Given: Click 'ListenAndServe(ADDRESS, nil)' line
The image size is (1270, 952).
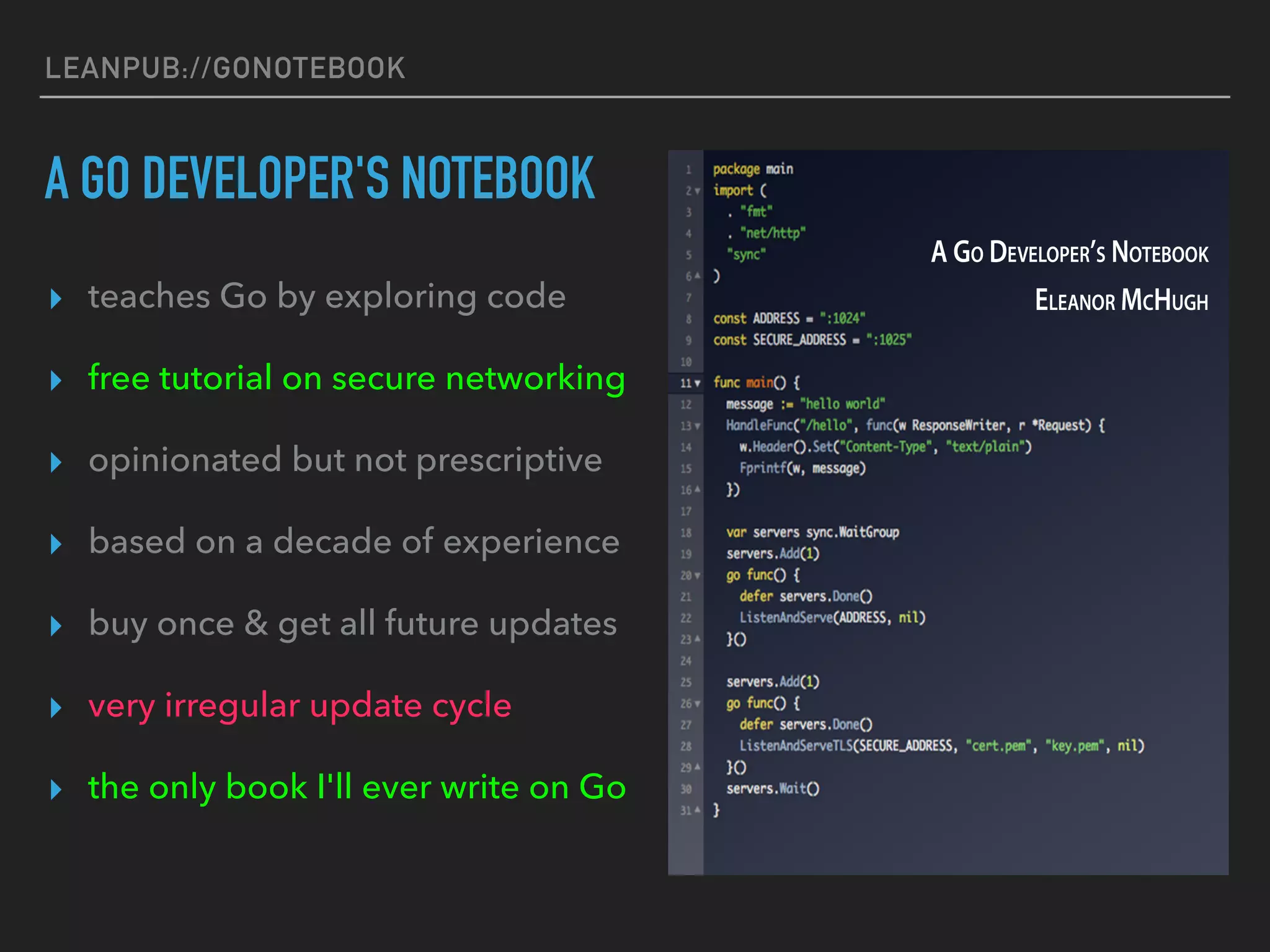Looking at the screenshot, I should (832, 617).
